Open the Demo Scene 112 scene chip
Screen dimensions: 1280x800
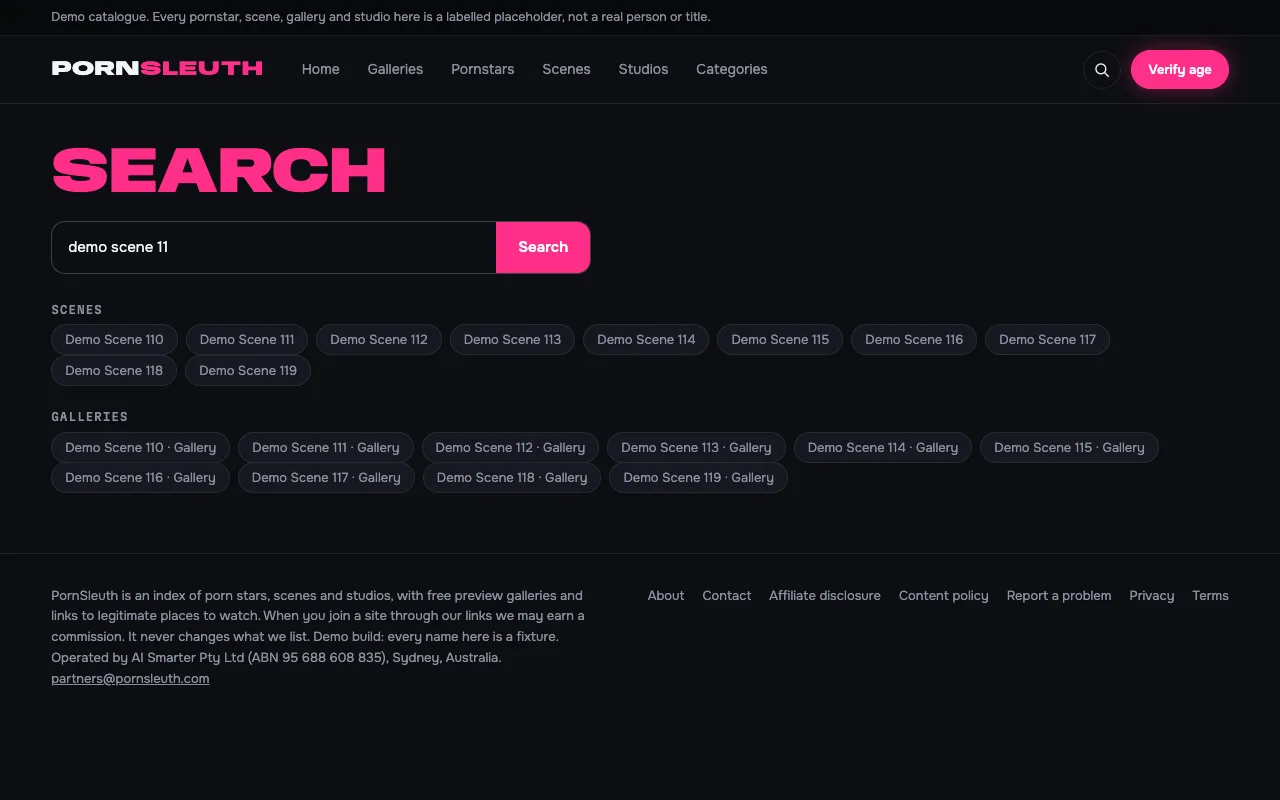[x=379, y=340]
